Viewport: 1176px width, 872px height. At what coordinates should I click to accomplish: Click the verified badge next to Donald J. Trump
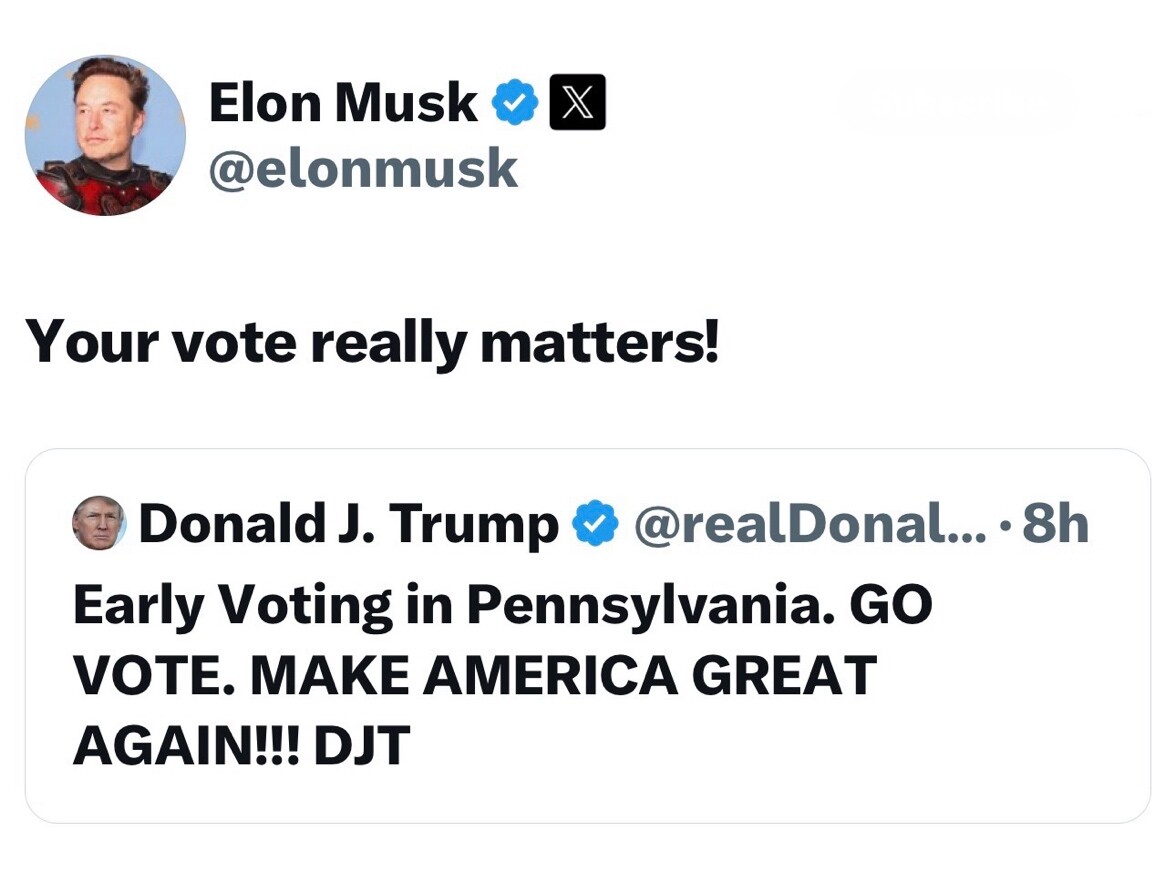[x=595, y=523]
